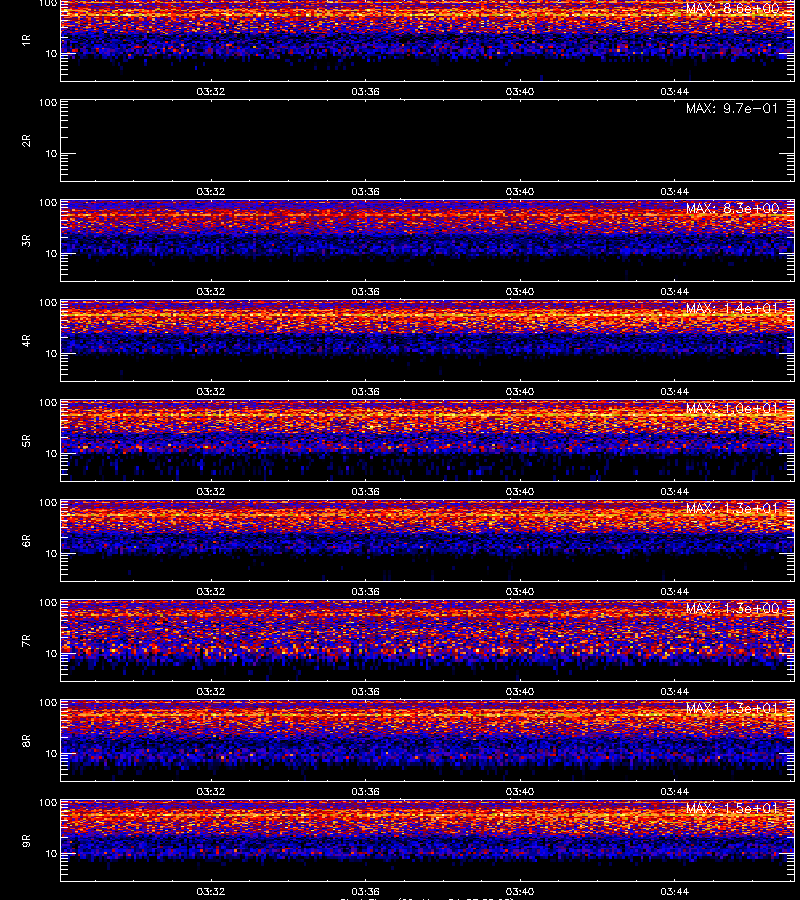This screenshot has width=800, height=900.
Task: Click the 100 y-axis tick label of panel 7R
Action: [48, 603]
